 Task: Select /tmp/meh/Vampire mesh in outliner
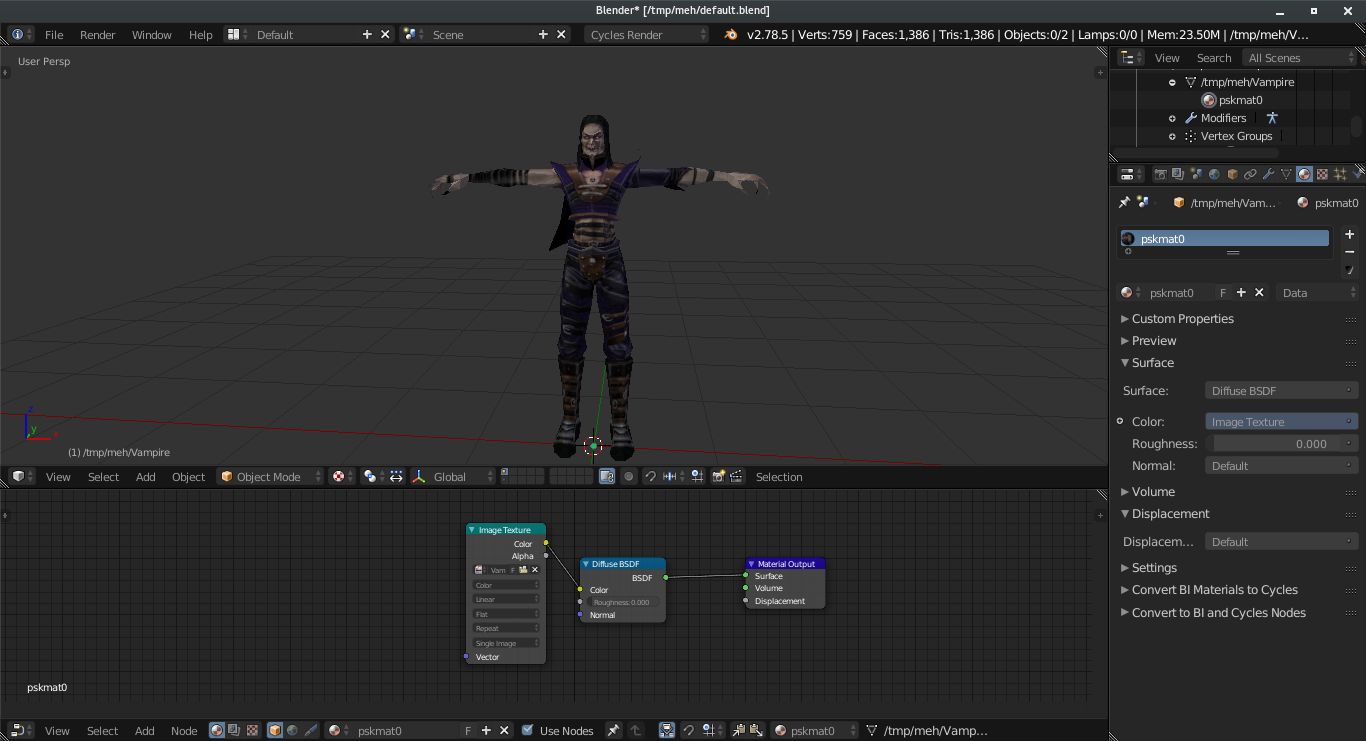[1247, 82]
